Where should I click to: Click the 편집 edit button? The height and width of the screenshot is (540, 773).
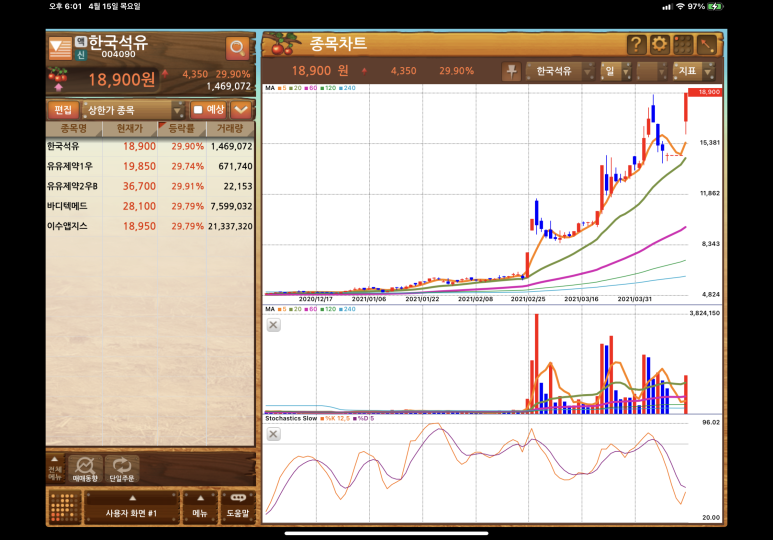pyautogui.click(x=63, y=109)
